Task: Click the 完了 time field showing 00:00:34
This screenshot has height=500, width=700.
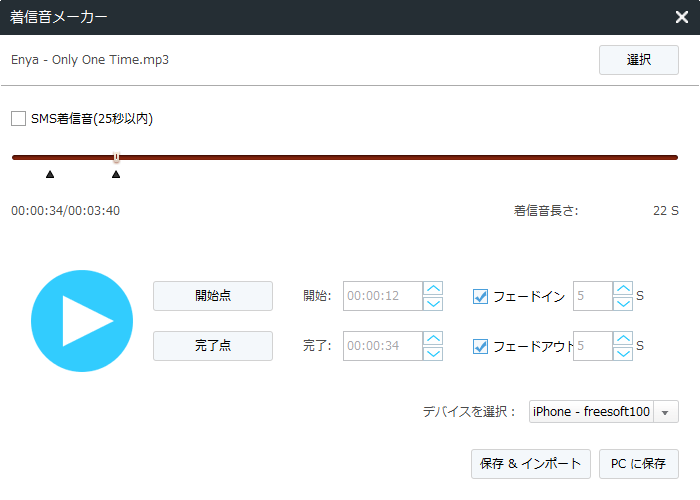Action: (x=383, y=346)
